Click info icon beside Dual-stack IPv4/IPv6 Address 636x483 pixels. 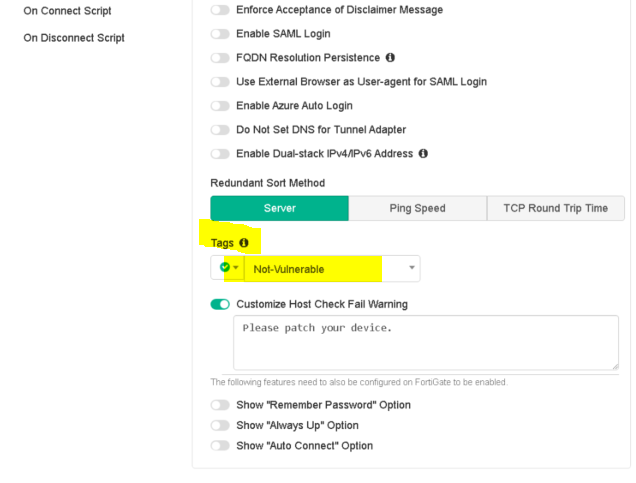click(423, 154)
